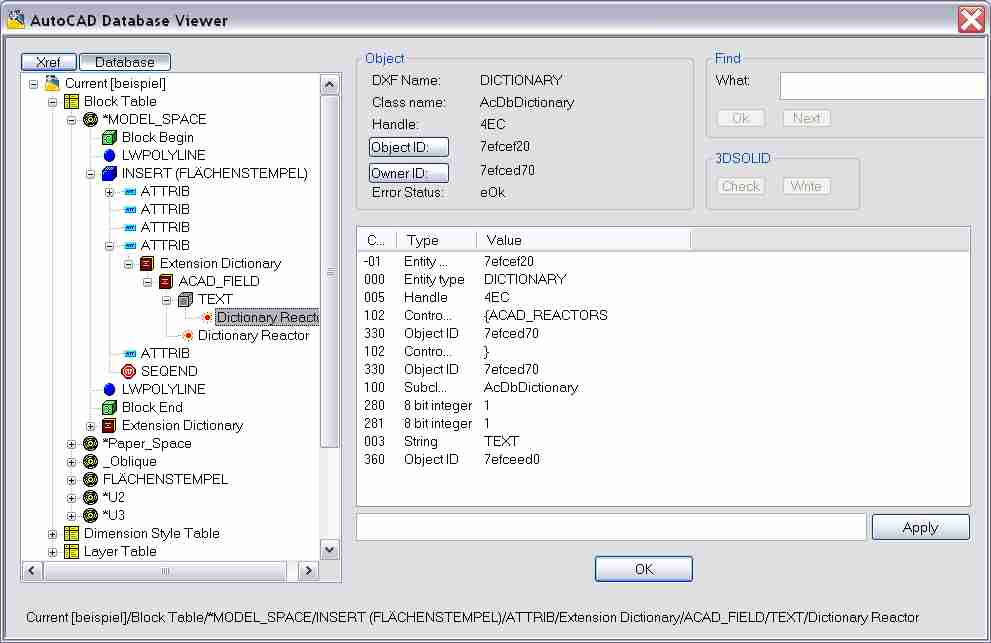
Task: Click the Current [beispiel] drawing icon
Action: [52, 83]
